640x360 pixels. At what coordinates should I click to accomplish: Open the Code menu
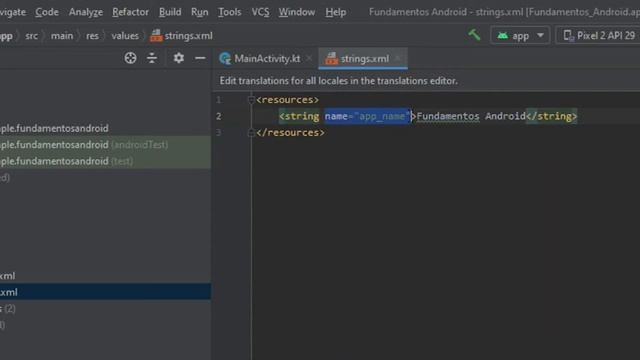tap(47, 12)
